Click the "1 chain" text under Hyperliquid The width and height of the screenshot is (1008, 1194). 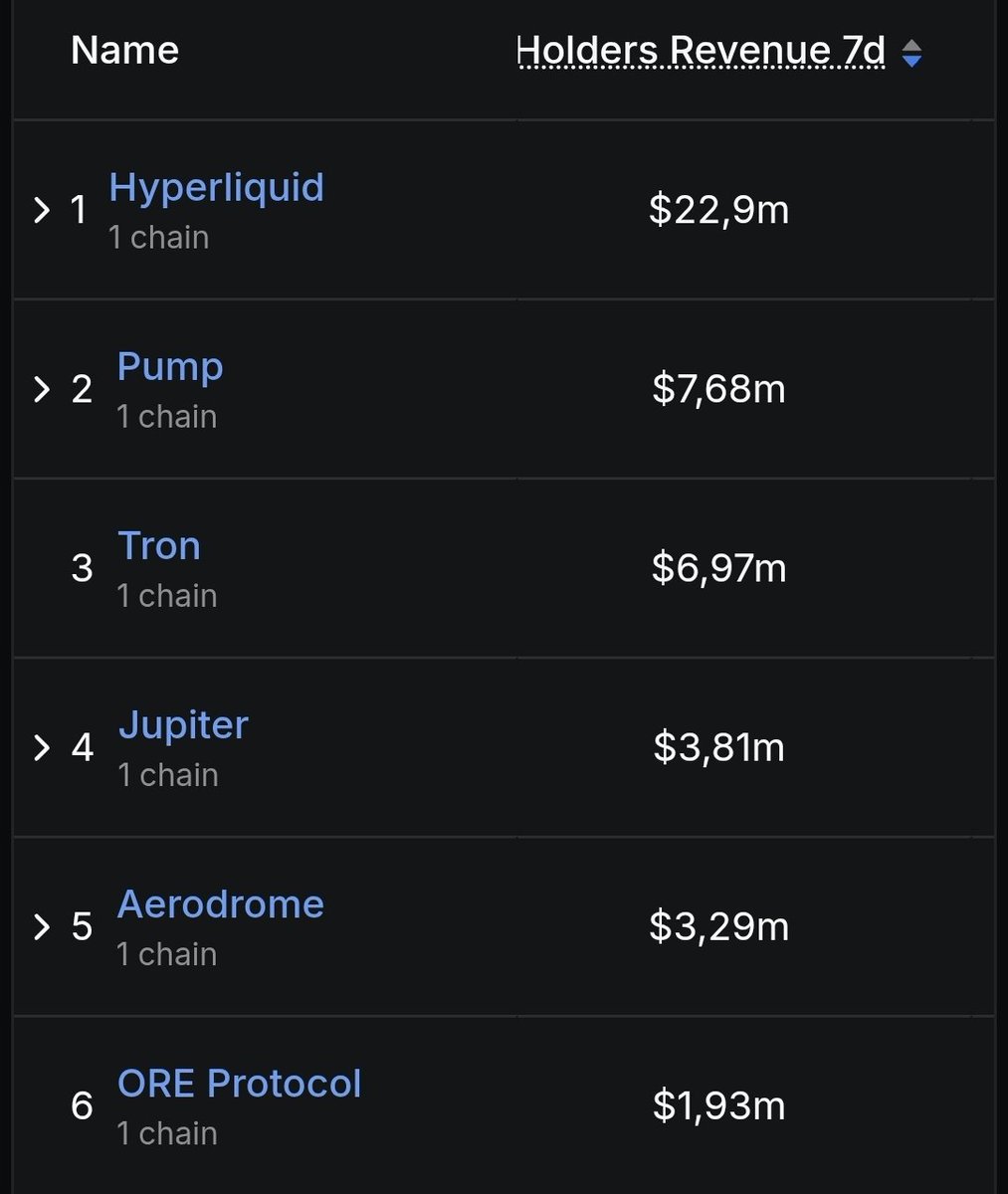tap(159, 238)
